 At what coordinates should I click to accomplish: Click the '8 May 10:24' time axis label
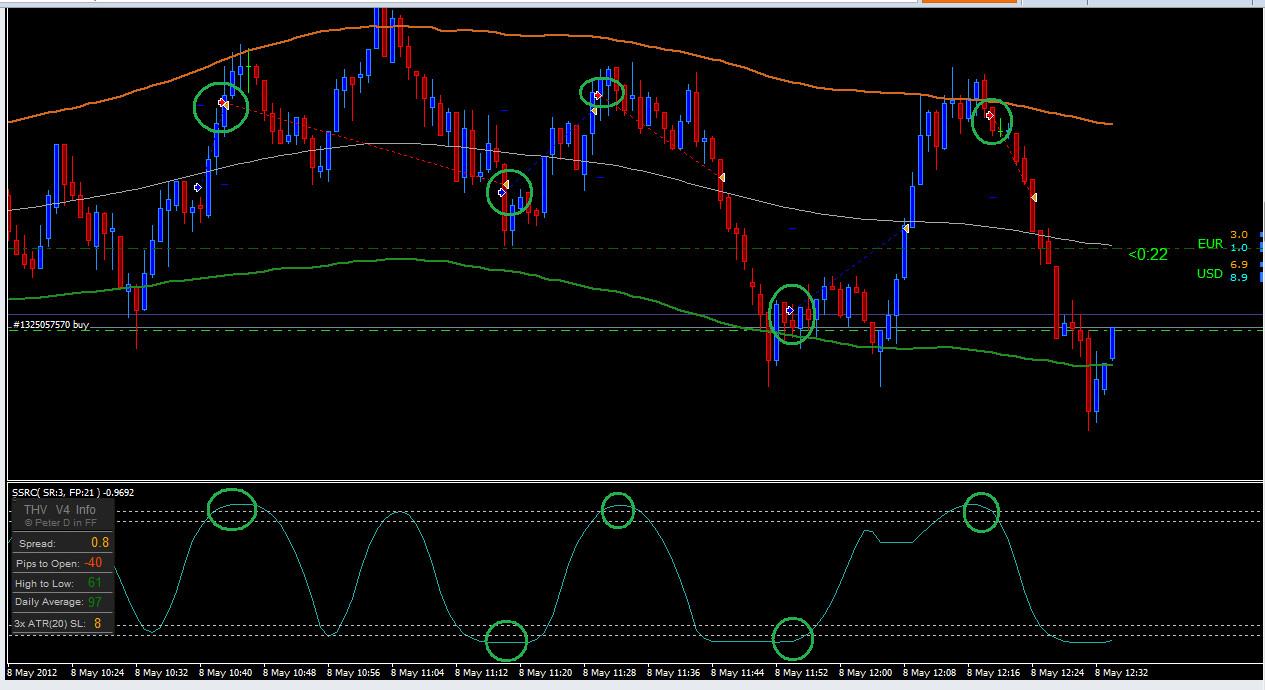[97, 672]
